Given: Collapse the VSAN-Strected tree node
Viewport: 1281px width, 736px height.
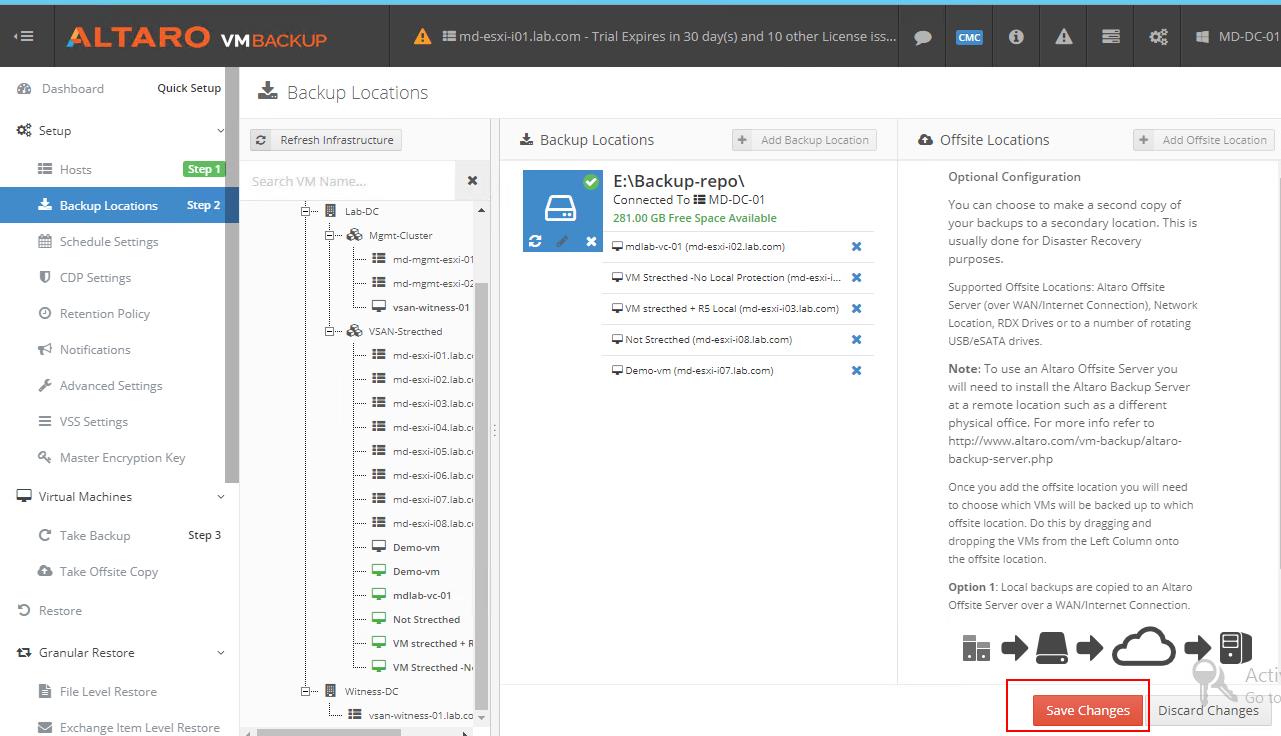Looking at the screenshot, I should click(x=331, y=332).
